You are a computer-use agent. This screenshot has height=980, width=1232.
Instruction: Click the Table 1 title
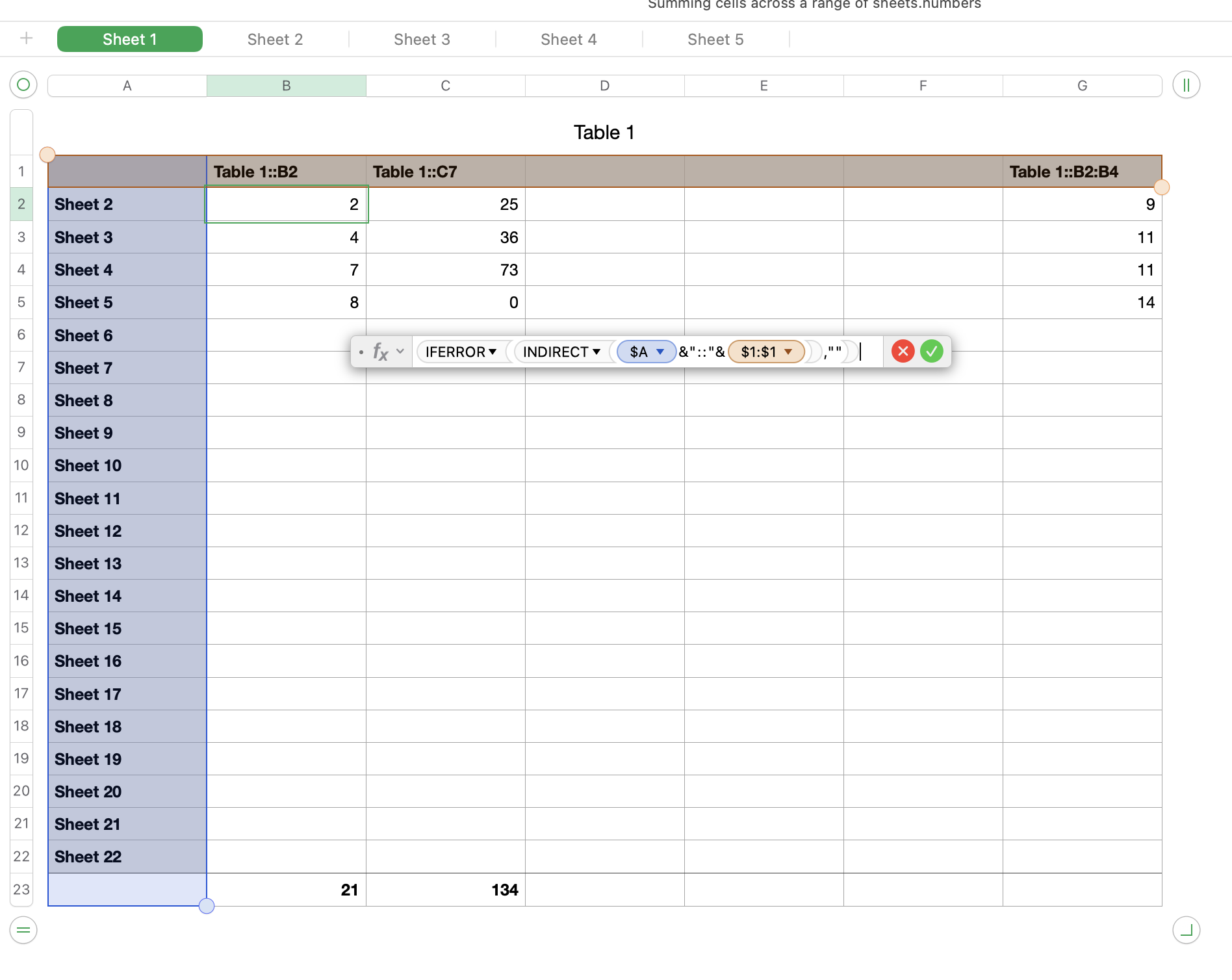click(604, 133)
